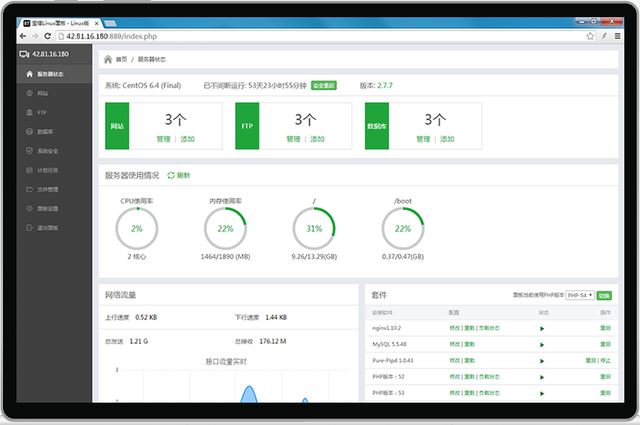Click the green play status icon for nginx
The width and height of the screenshot is (640, 425).
coord(542,327)
